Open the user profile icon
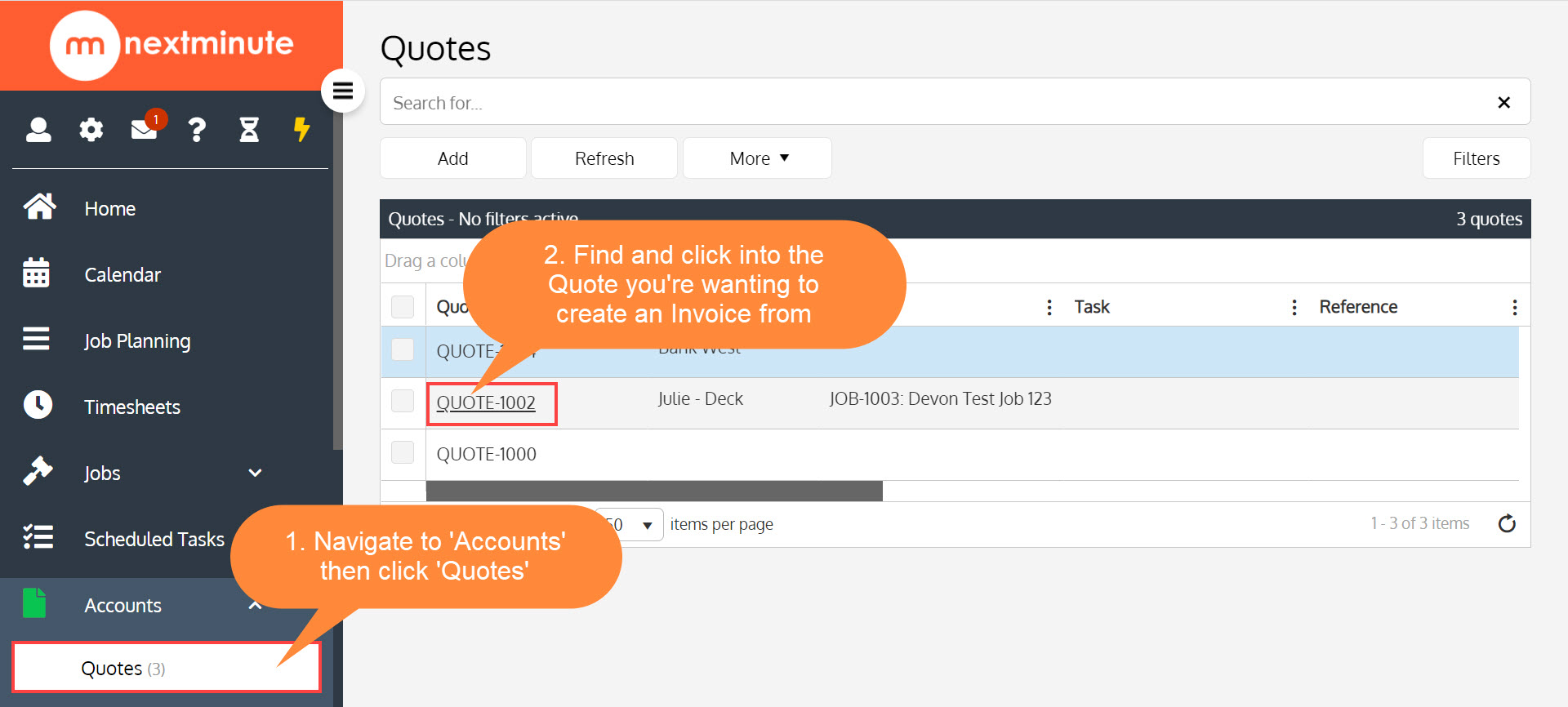Viewport: 1568px width, 707px height. pyautogui.click(x=38, y=129)
